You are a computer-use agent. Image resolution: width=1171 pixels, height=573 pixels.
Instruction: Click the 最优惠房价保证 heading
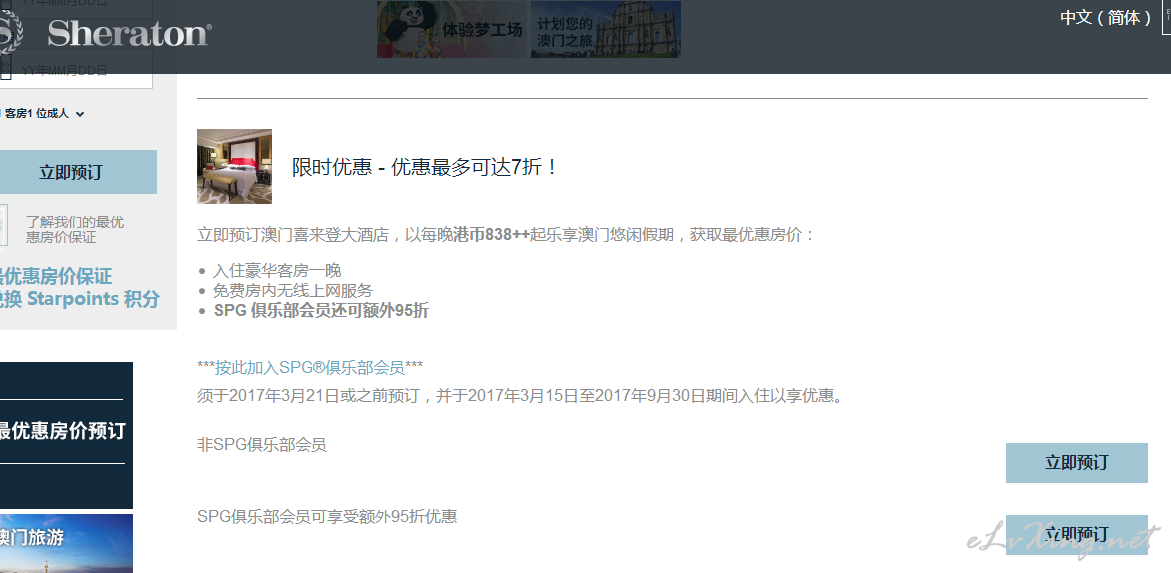(x=56, y=276)
